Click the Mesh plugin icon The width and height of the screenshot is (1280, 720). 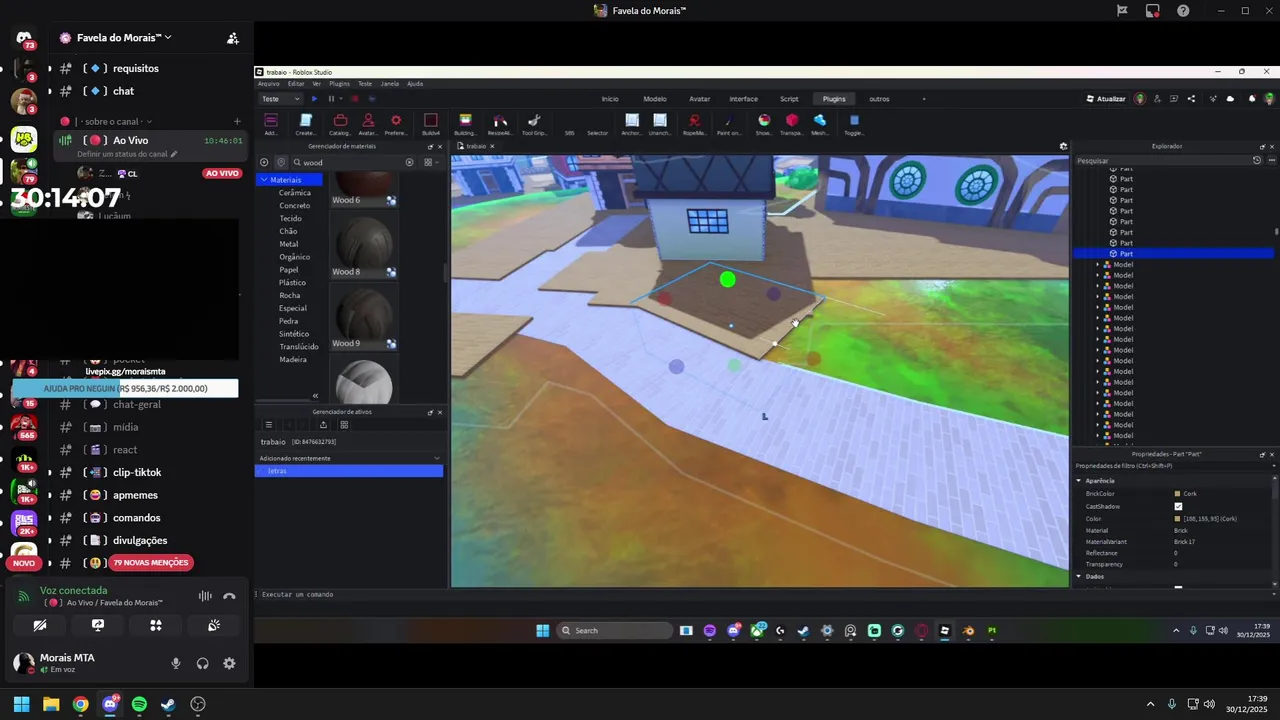point(820,121)
